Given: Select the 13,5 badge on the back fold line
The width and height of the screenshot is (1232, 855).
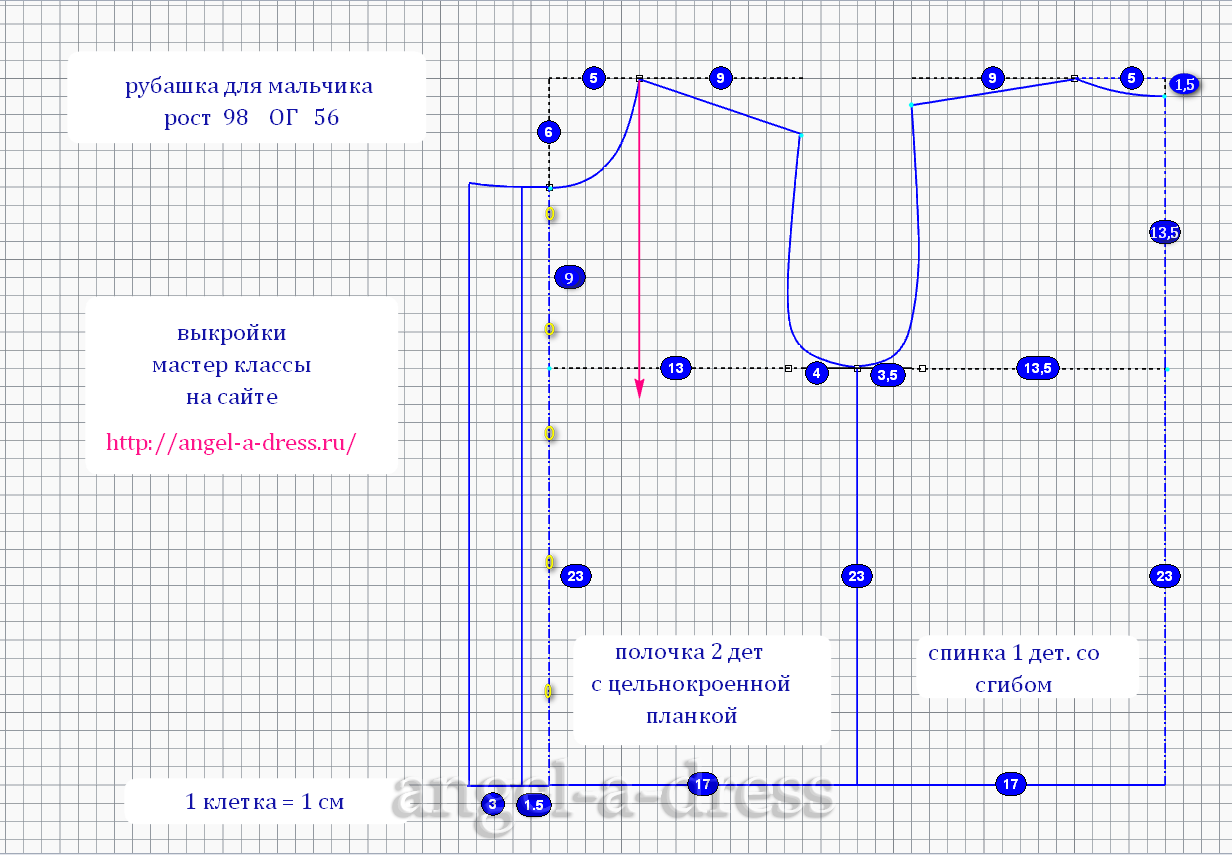Looking at the screenshot, I should (1164, 232).
